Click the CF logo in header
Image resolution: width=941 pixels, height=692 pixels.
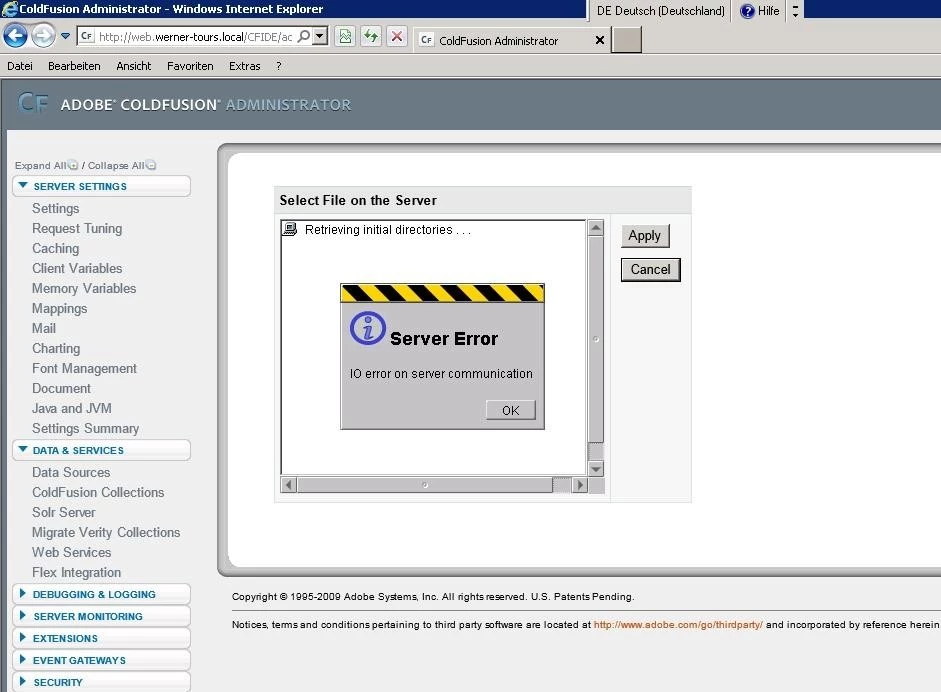32,103
